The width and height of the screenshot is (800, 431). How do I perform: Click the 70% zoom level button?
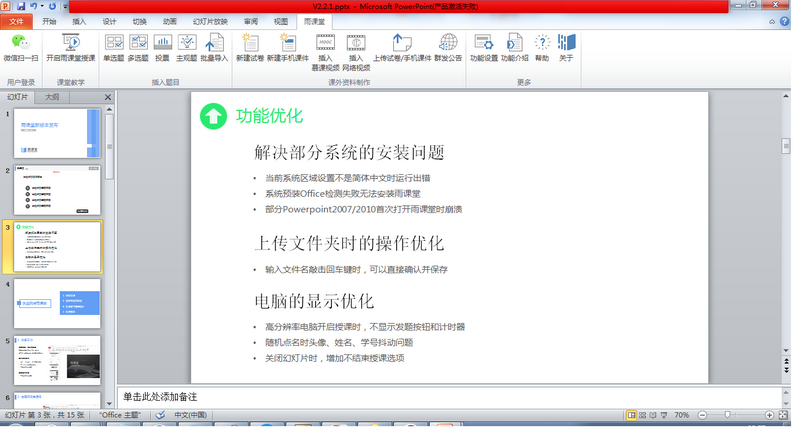pyautogui.click(x=682, y=415)
